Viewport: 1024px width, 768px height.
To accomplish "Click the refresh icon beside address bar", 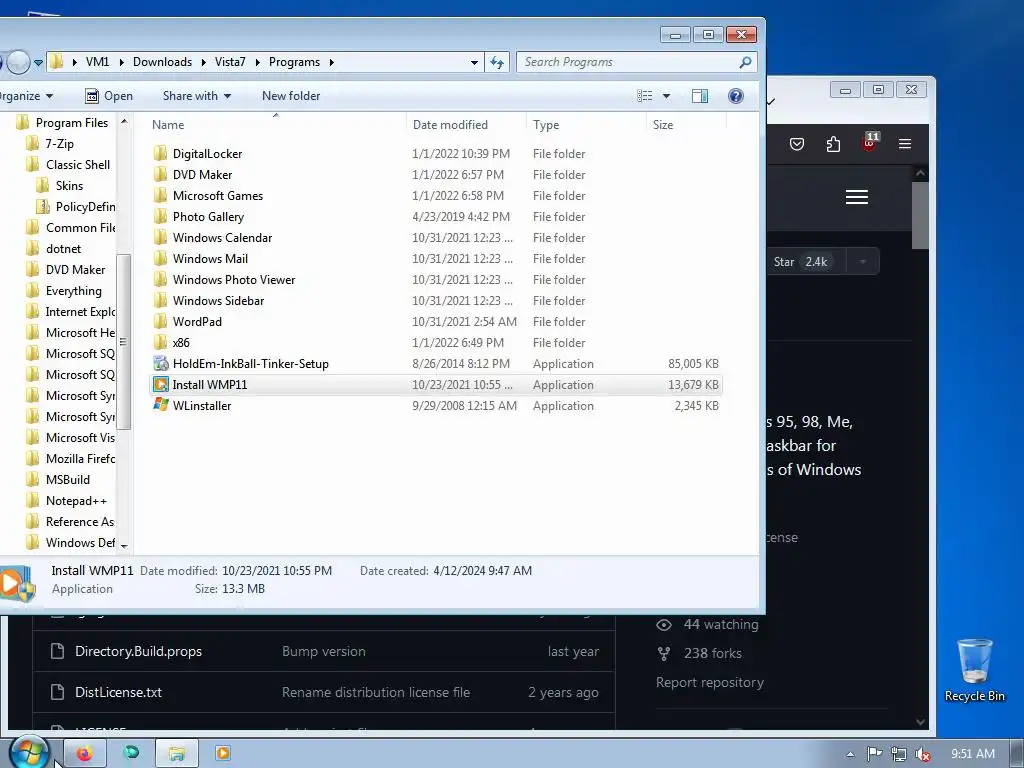I will (x=497, y=62).
